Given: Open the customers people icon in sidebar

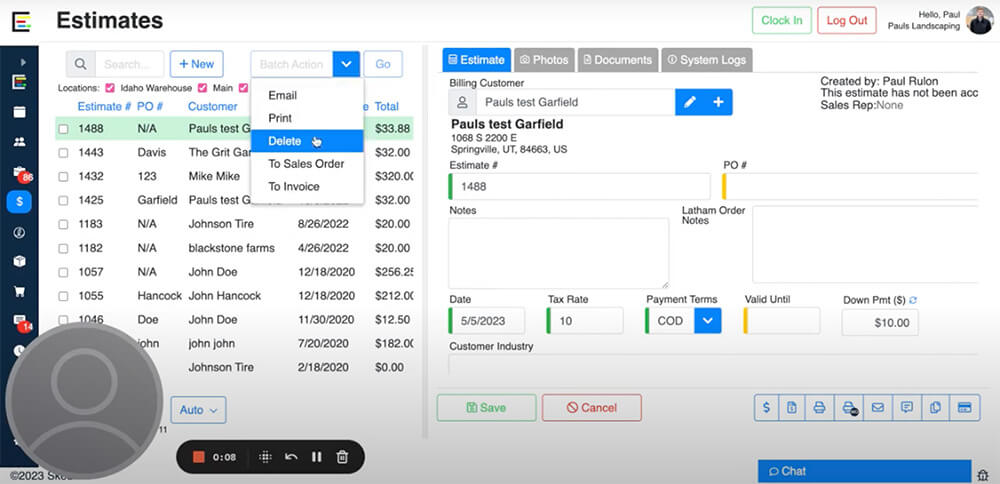Looking at the screenshot, I should point(19,142).
